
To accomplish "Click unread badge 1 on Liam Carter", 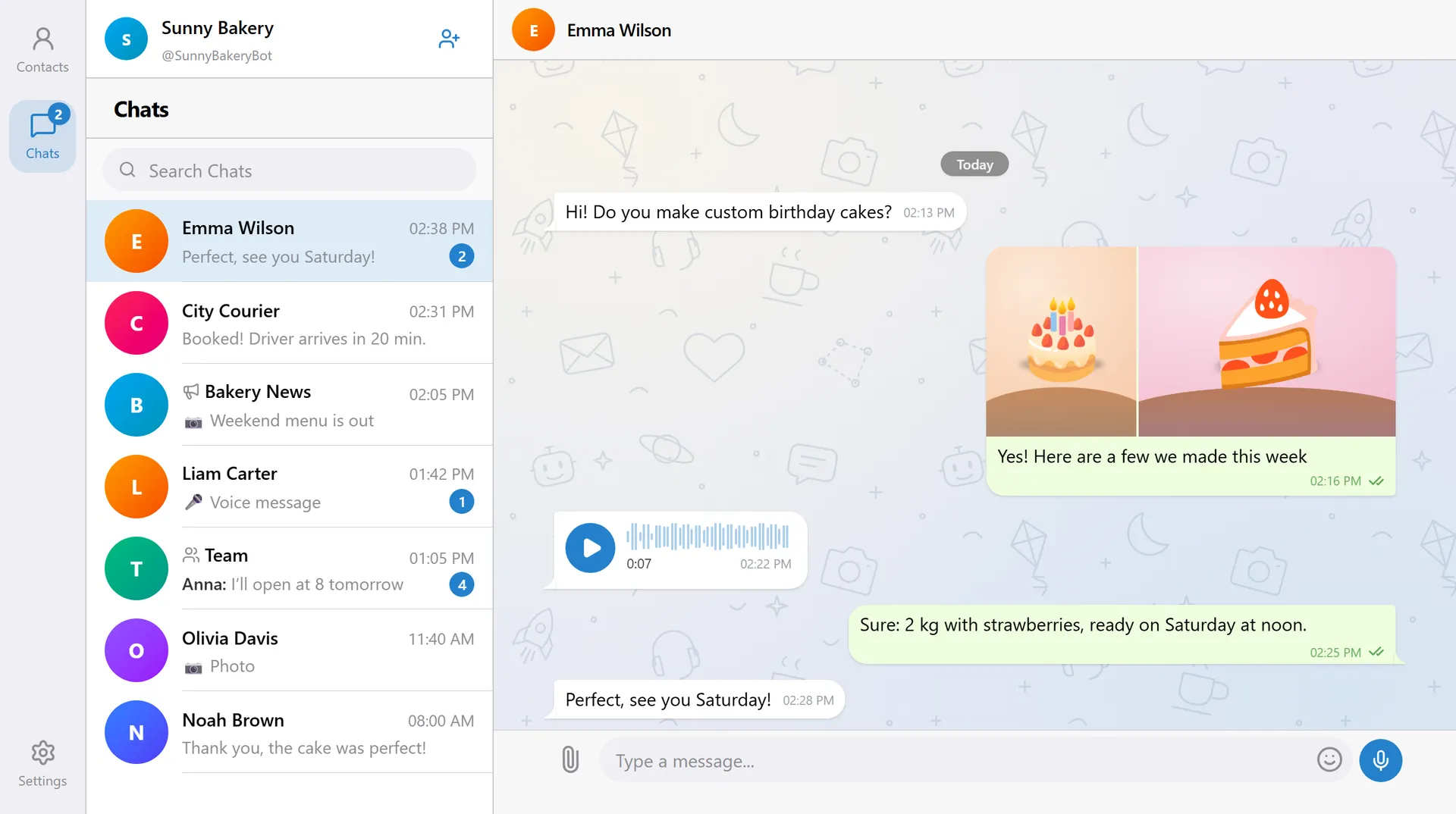I will pos(462,502).
